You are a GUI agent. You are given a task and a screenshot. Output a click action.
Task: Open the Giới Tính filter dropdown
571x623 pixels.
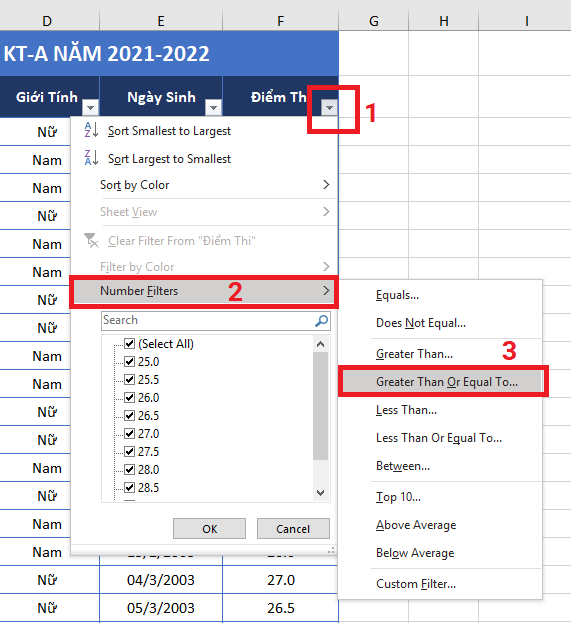point(91,108)
